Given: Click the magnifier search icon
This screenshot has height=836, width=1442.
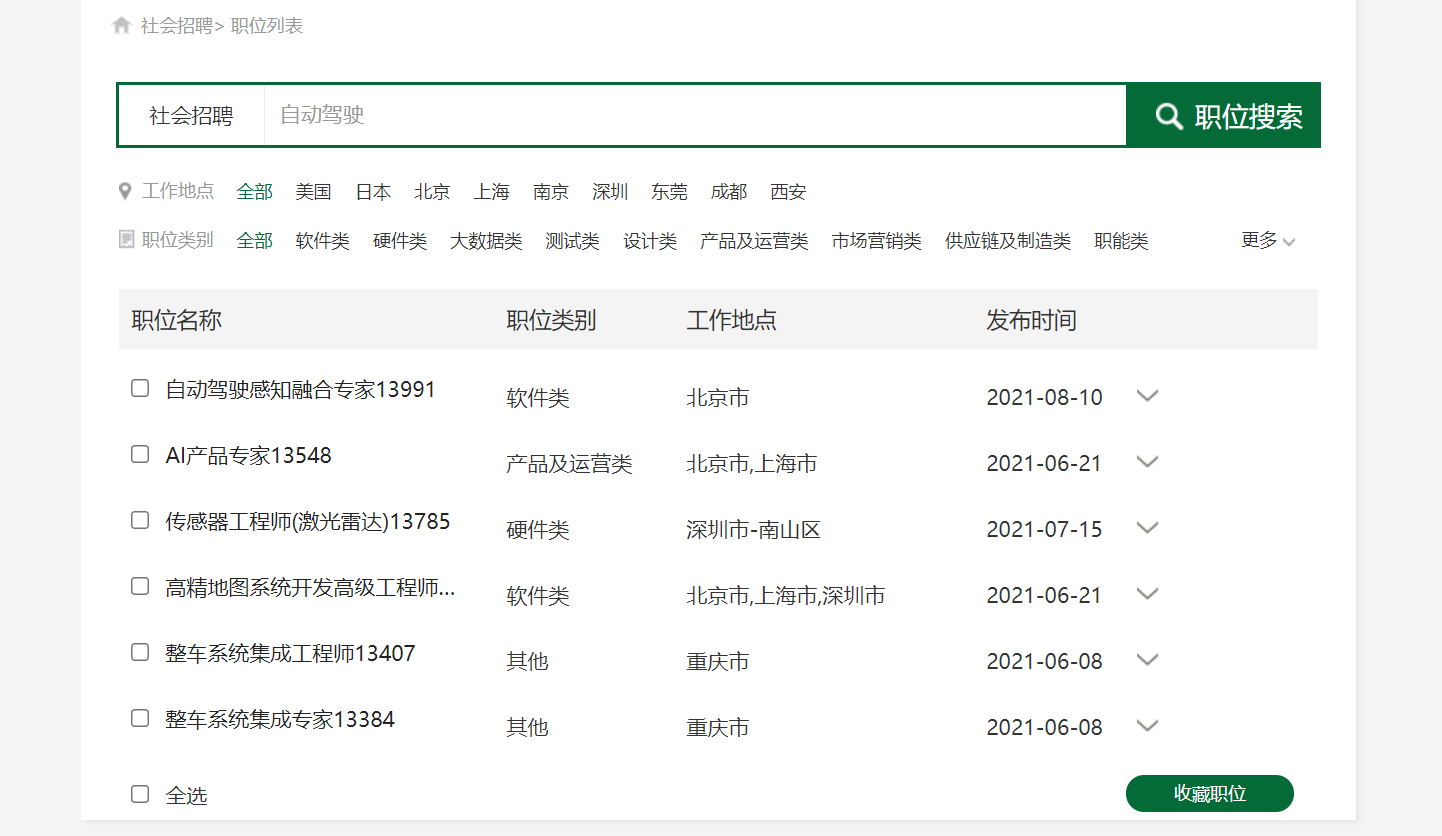Looking at the screenshot, I should coord(1168,116).
